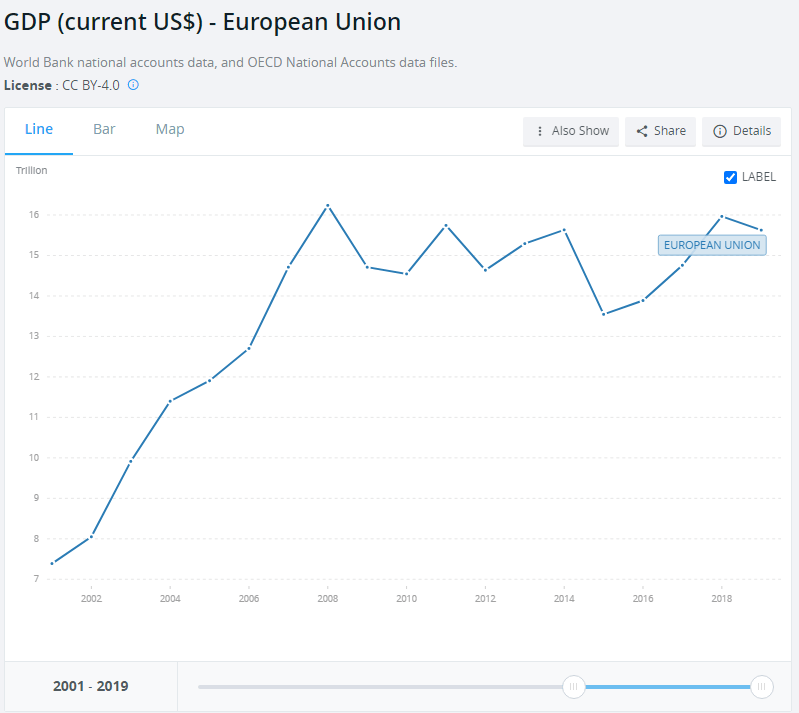Click the three-dot icon in Also Show
The image size is (799, 713).
540,131
